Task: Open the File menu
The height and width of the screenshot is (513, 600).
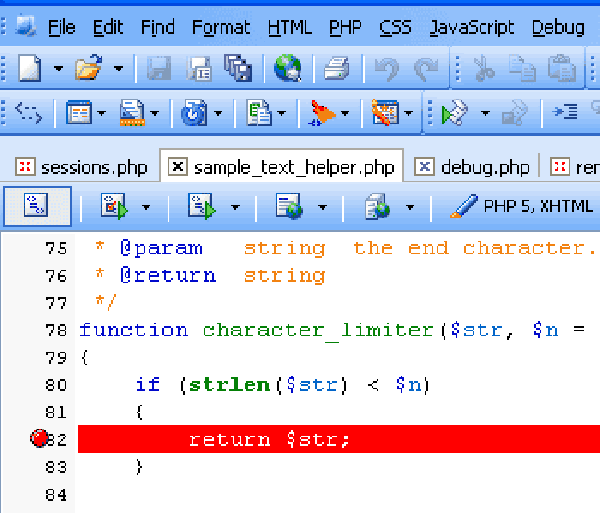Action: (62, 28)
